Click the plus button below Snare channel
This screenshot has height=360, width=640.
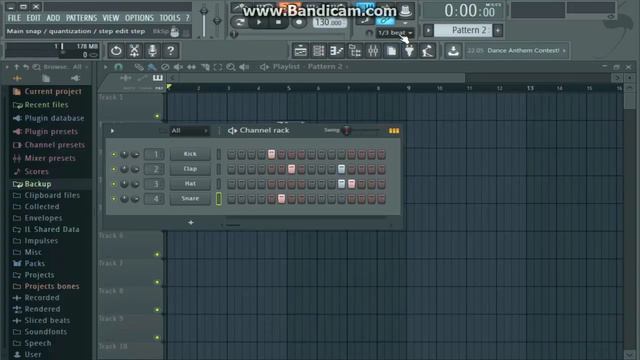(191, 222)
